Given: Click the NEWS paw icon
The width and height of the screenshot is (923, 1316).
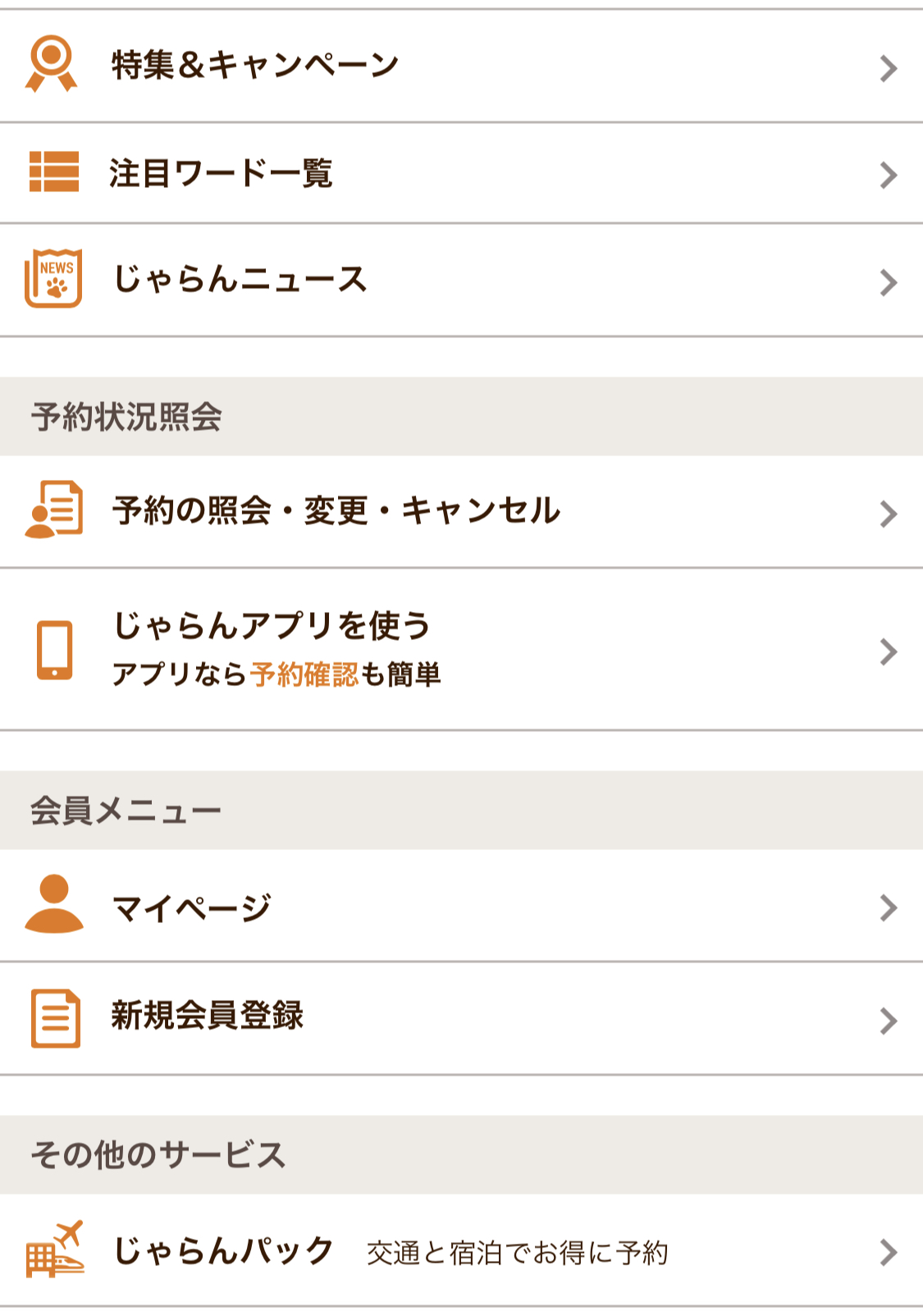Looking at the screenshot, I should [x=53, y=279].
